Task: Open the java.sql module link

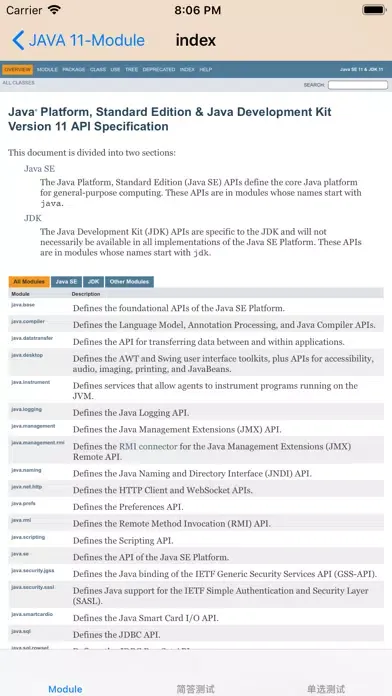Action: 21,631
